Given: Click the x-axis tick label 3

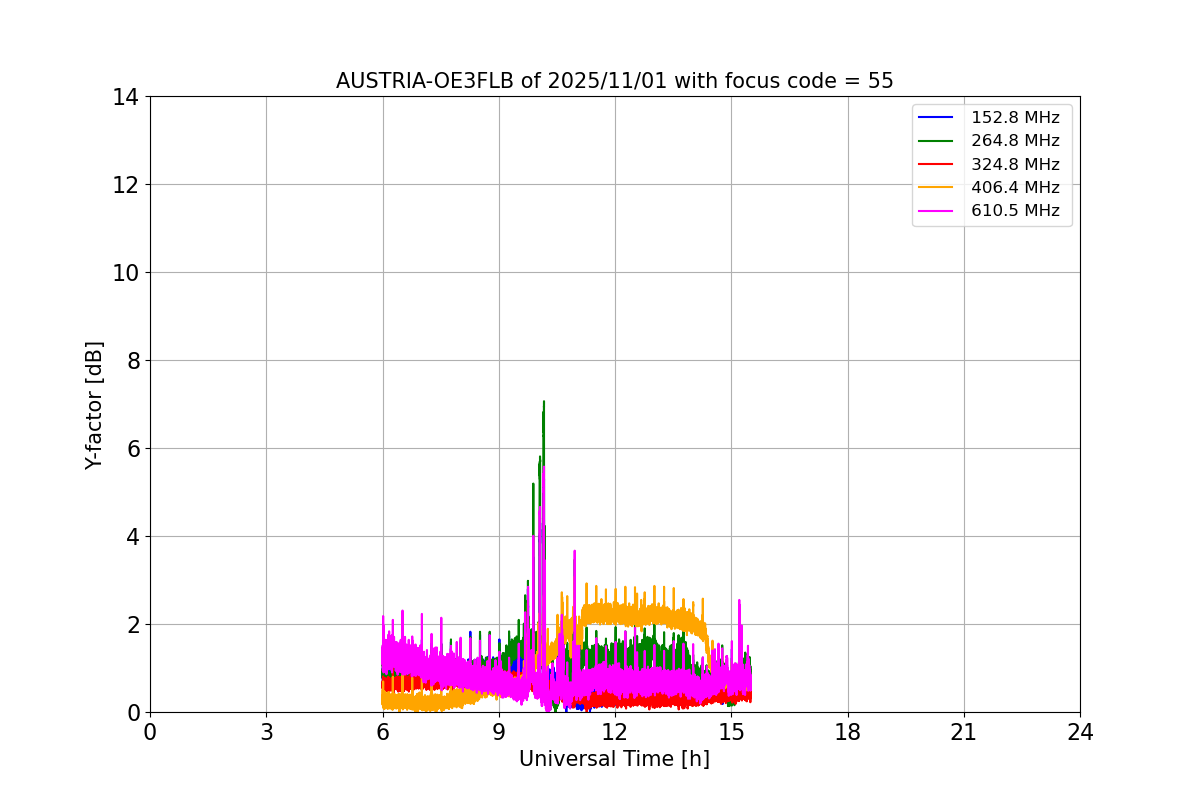Looking at the screenshot, I should (266, 732).
